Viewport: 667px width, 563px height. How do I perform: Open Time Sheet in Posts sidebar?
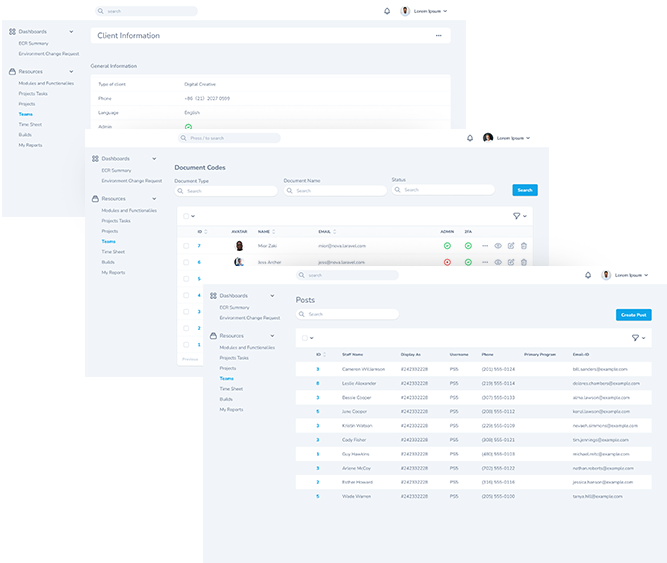[x=231, y=388]
